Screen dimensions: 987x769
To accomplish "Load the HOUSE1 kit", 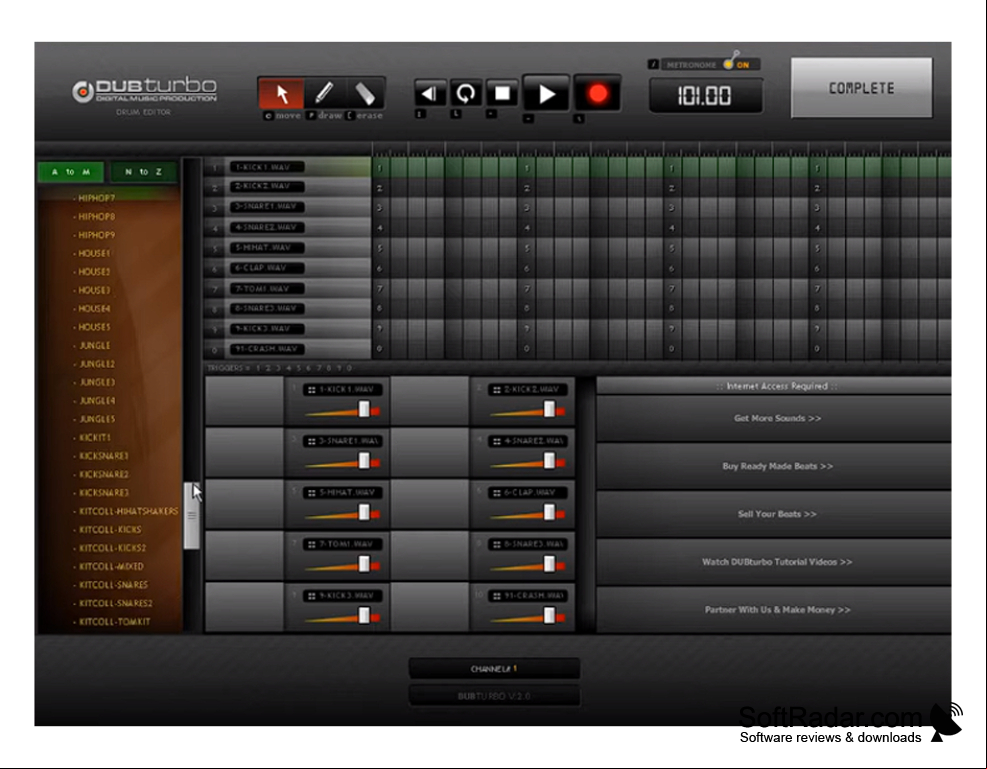I will tap(94, 254).
